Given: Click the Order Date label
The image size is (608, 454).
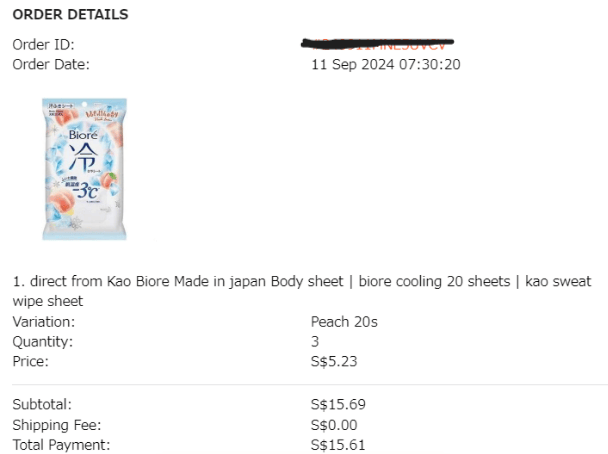Looking at the screenshot, I should (50, 64).
